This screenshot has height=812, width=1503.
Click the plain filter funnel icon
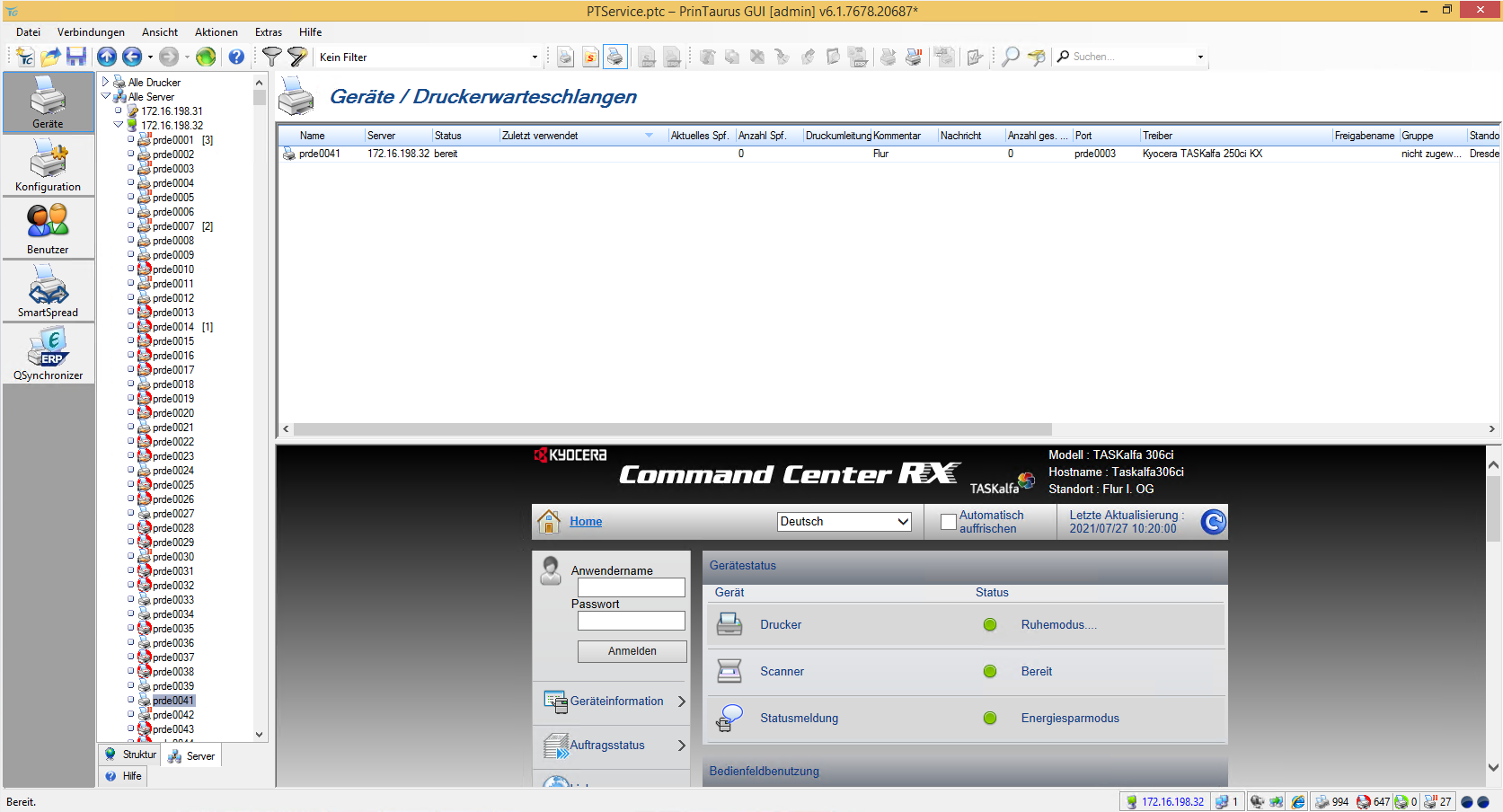[x=271, y=57]
